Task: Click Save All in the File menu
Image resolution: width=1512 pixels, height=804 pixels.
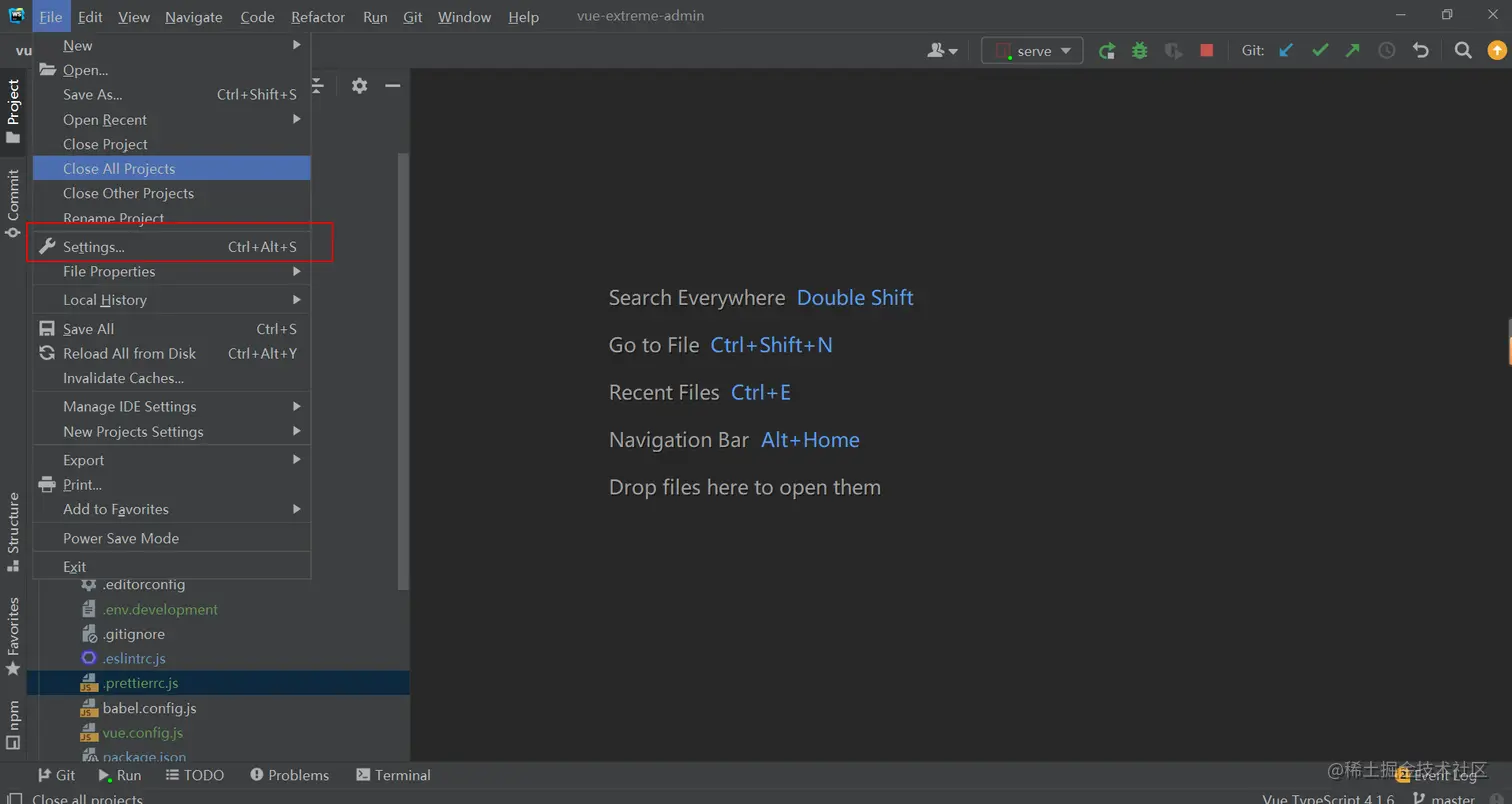Action: [172, 329]
